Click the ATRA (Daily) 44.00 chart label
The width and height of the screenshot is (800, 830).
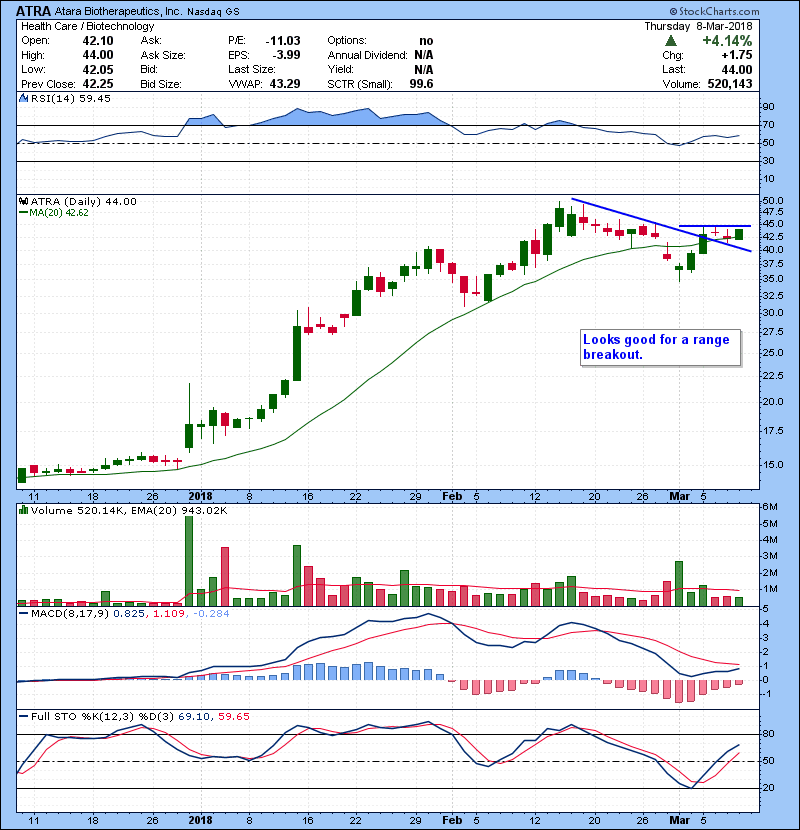click(x=83, y=201)
